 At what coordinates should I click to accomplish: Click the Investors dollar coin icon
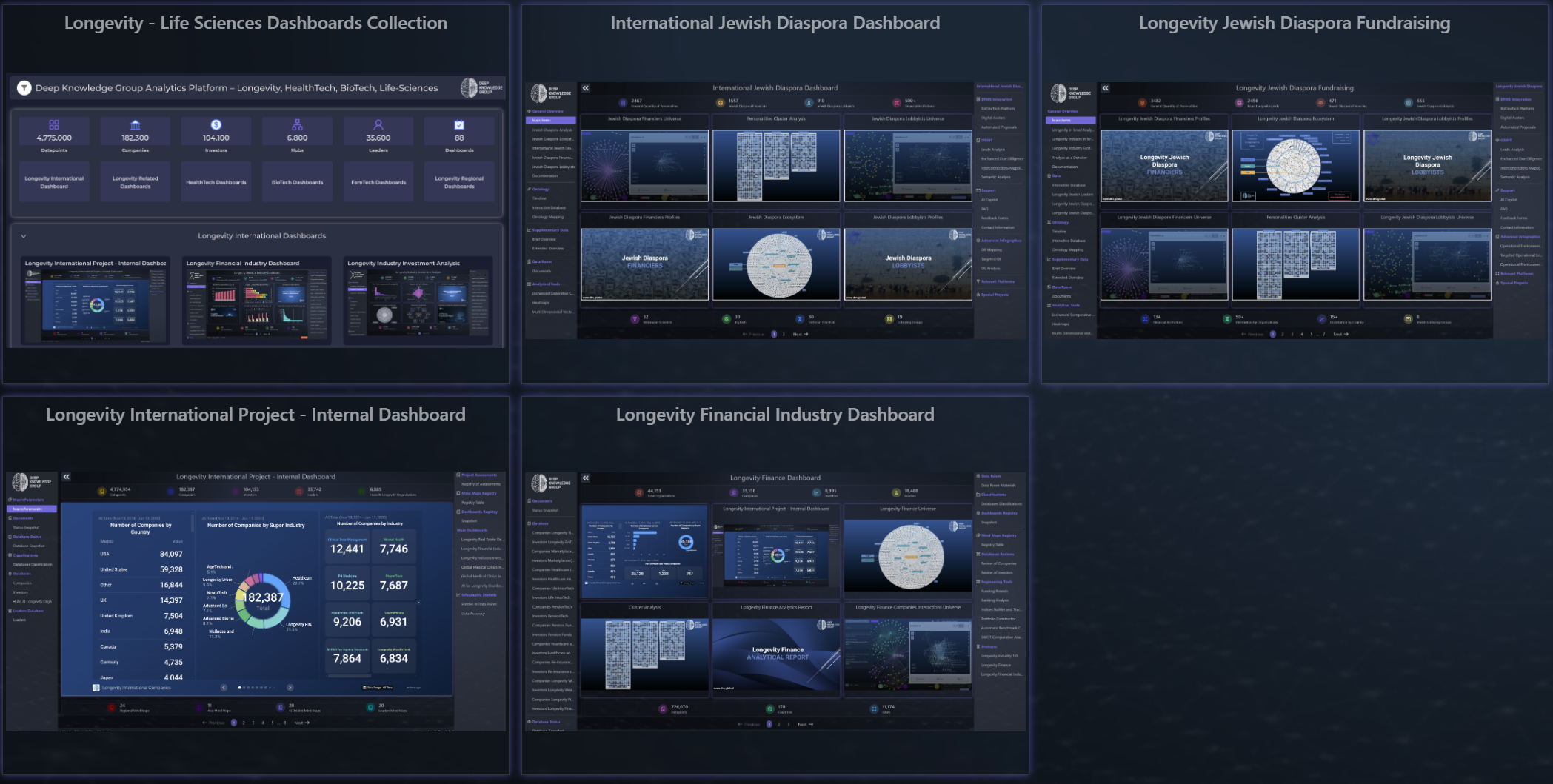[x=216, y=125]
